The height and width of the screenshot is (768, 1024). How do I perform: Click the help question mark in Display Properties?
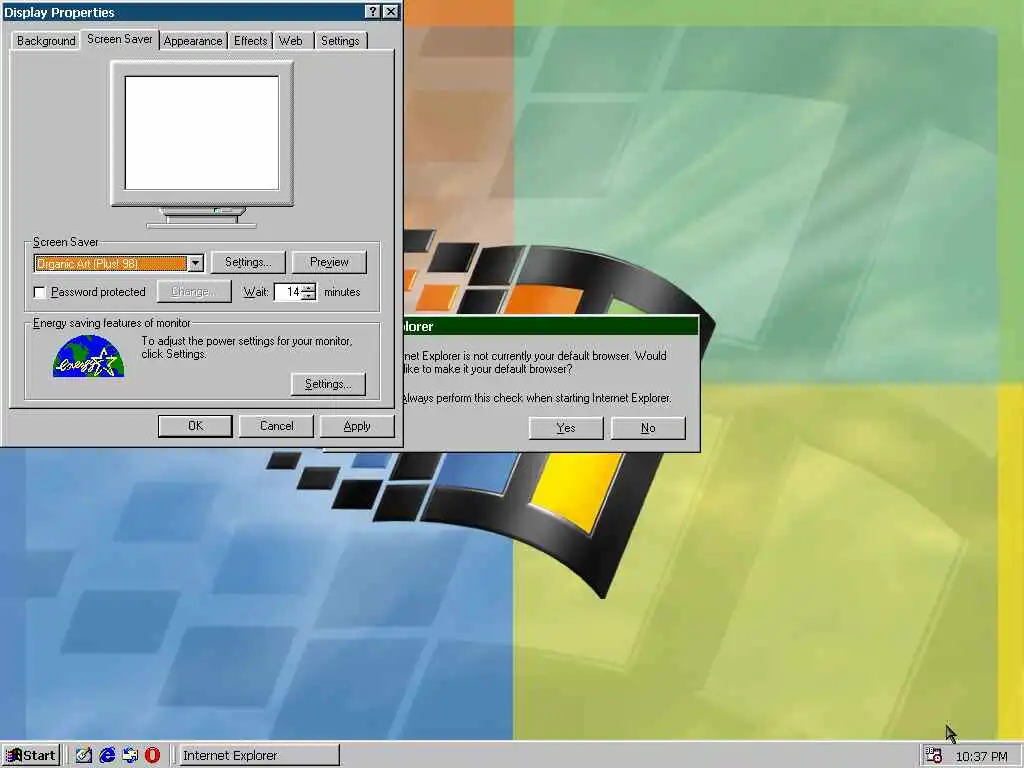372,12
